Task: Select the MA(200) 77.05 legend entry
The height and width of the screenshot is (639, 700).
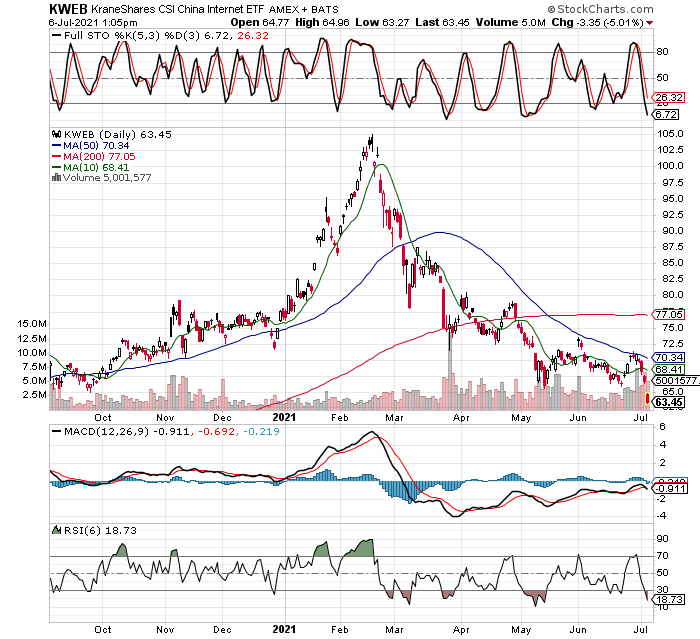Action: coord(94,157)
